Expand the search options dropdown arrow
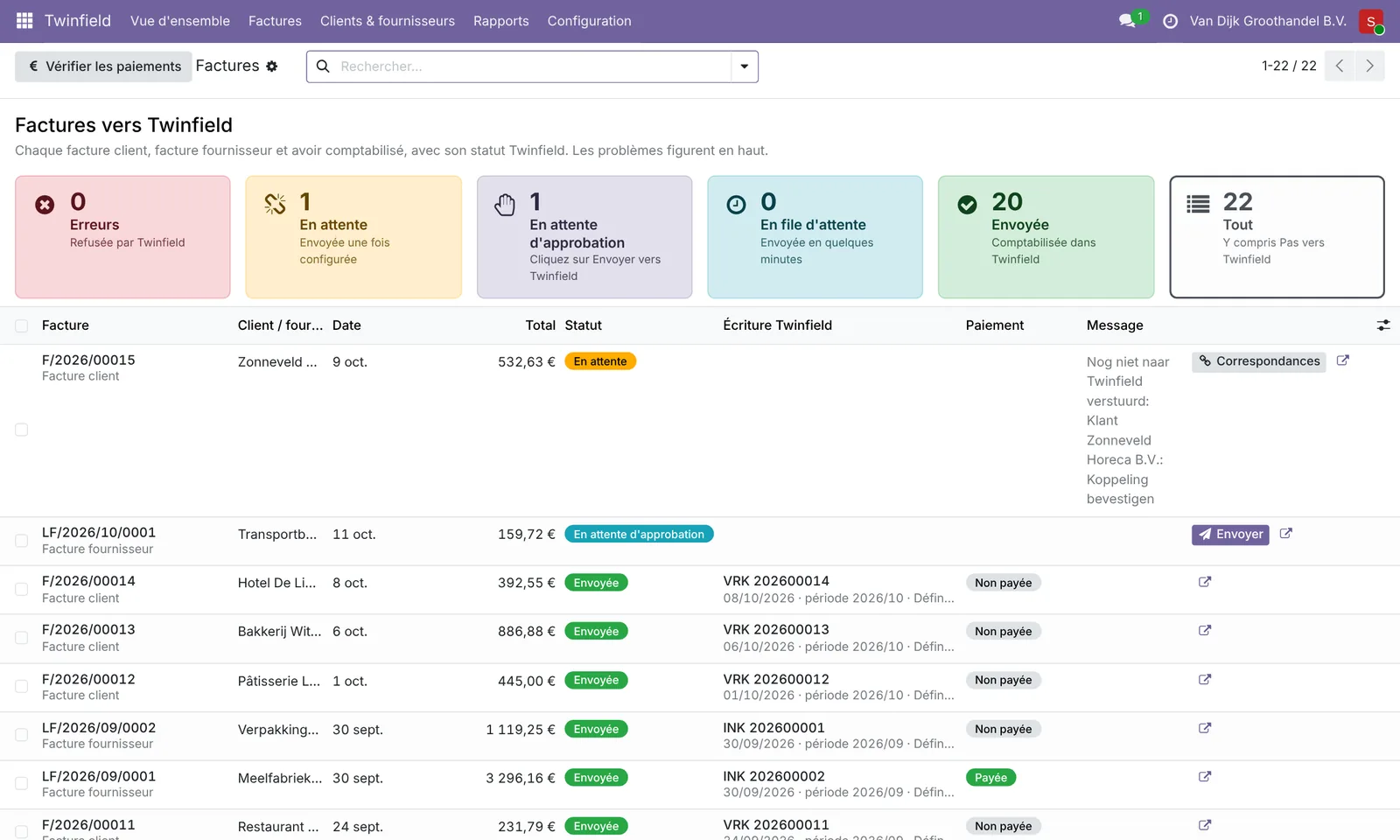The width and height of the screenshot is (1400, 840). 745,66
